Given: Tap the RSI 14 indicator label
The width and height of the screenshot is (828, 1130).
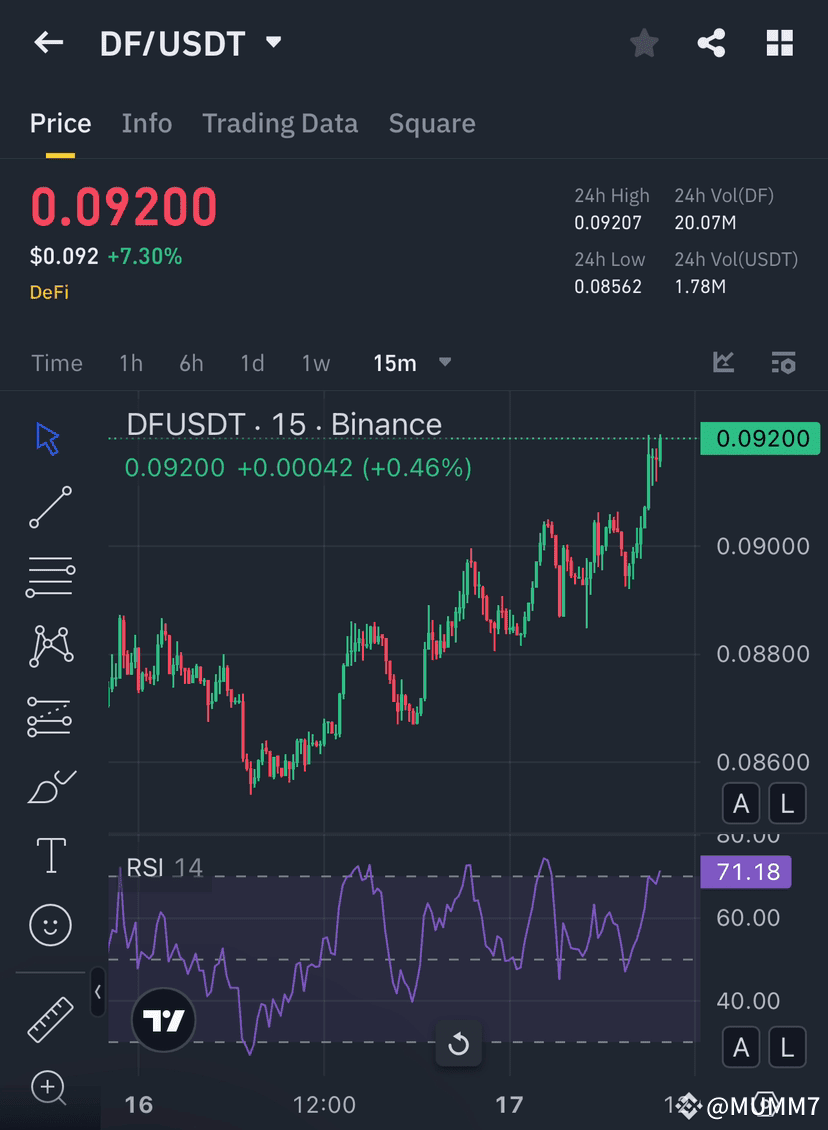Looking at the screenshot, I should click(164, 868).
